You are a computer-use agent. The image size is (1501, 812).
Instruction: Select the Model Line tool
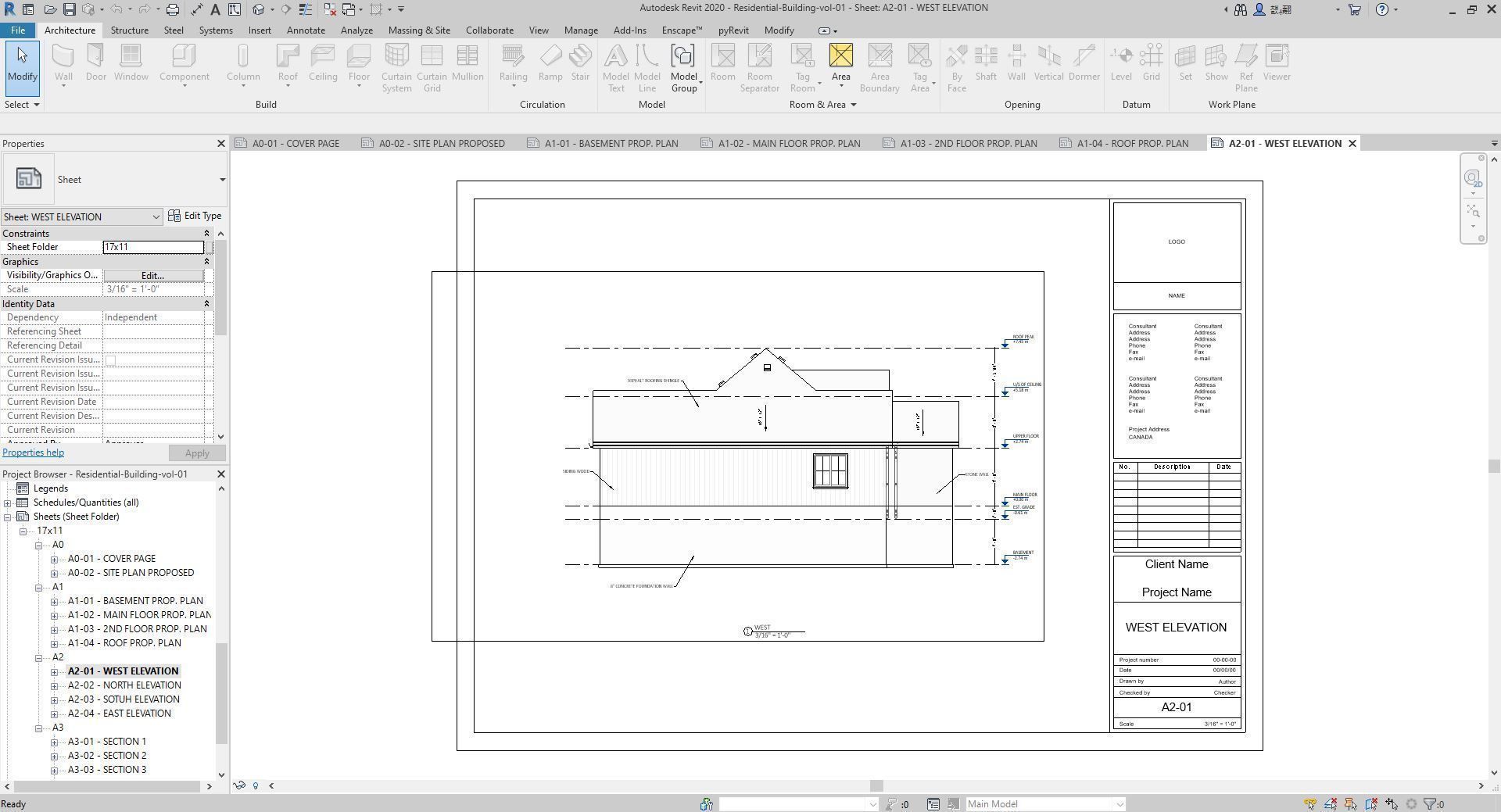647,68
